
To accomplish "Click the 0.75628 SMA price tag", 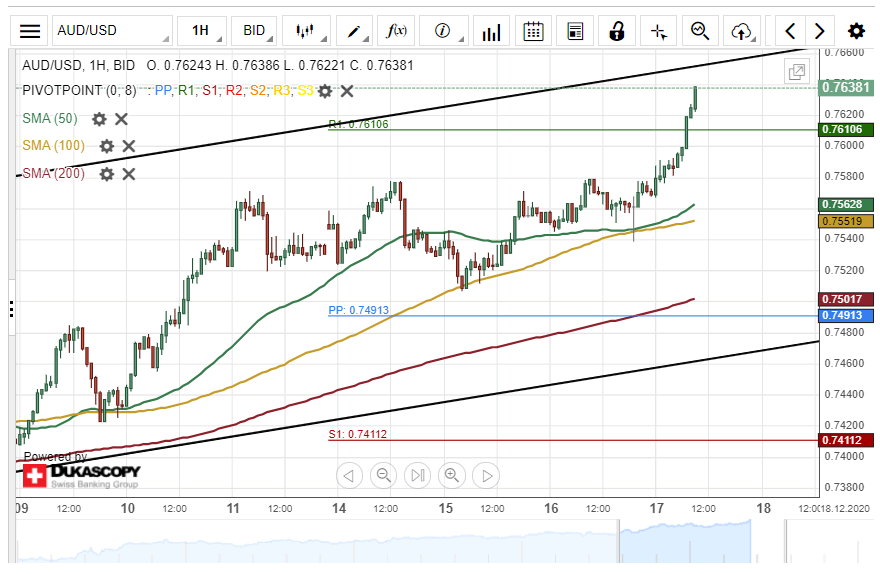I will 846,204.
